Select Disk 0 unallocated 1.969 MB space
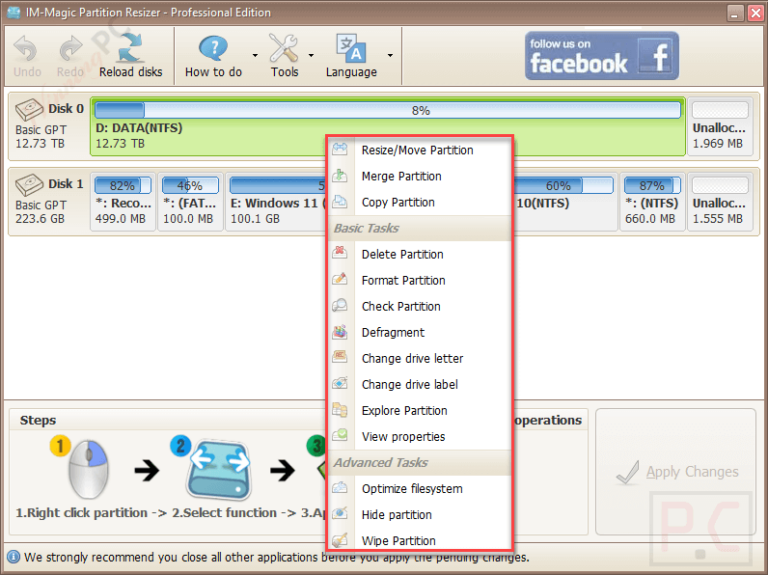This screenshot has width=768, height=575. (x=720, y=126)
